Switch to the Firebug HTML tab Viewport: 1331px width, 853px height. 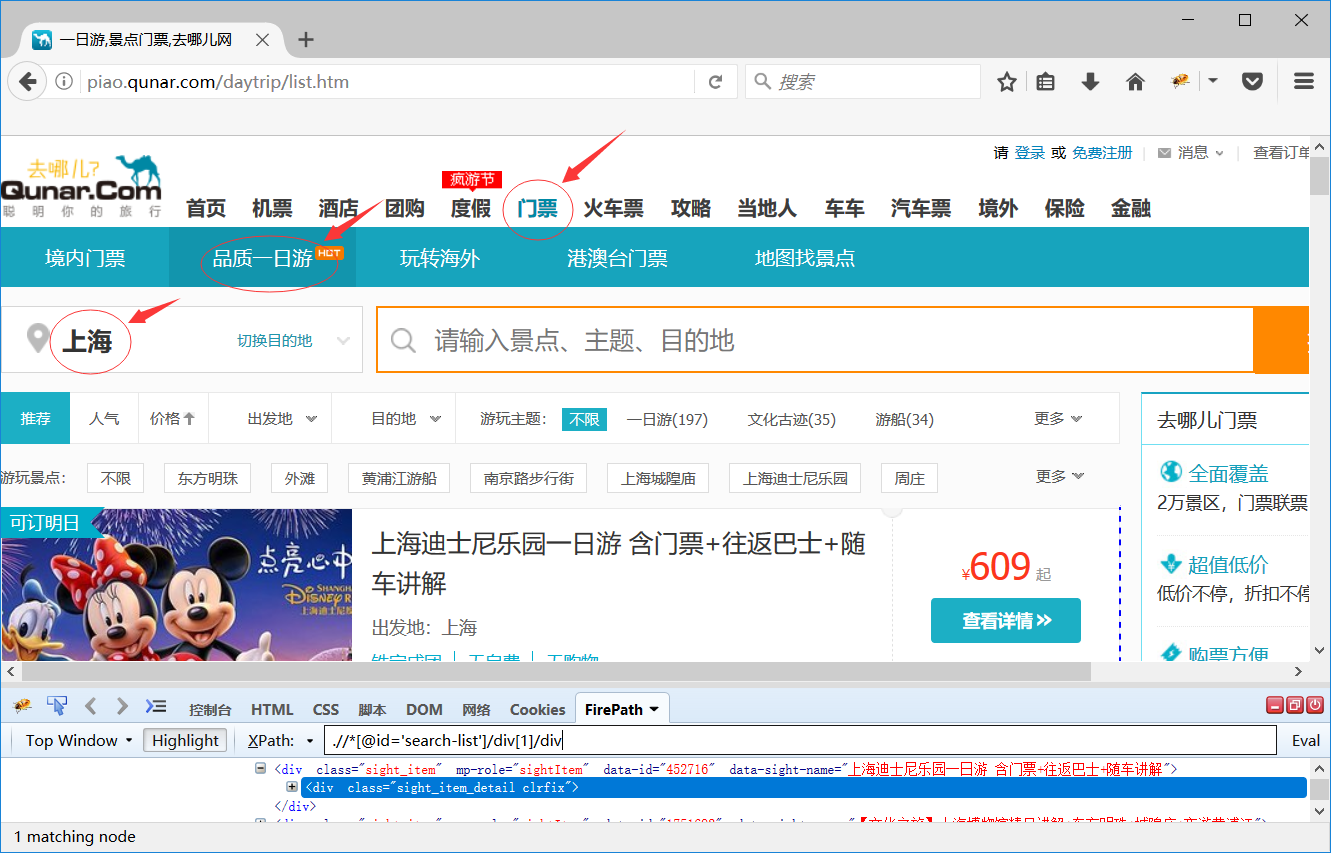[272, 709]
